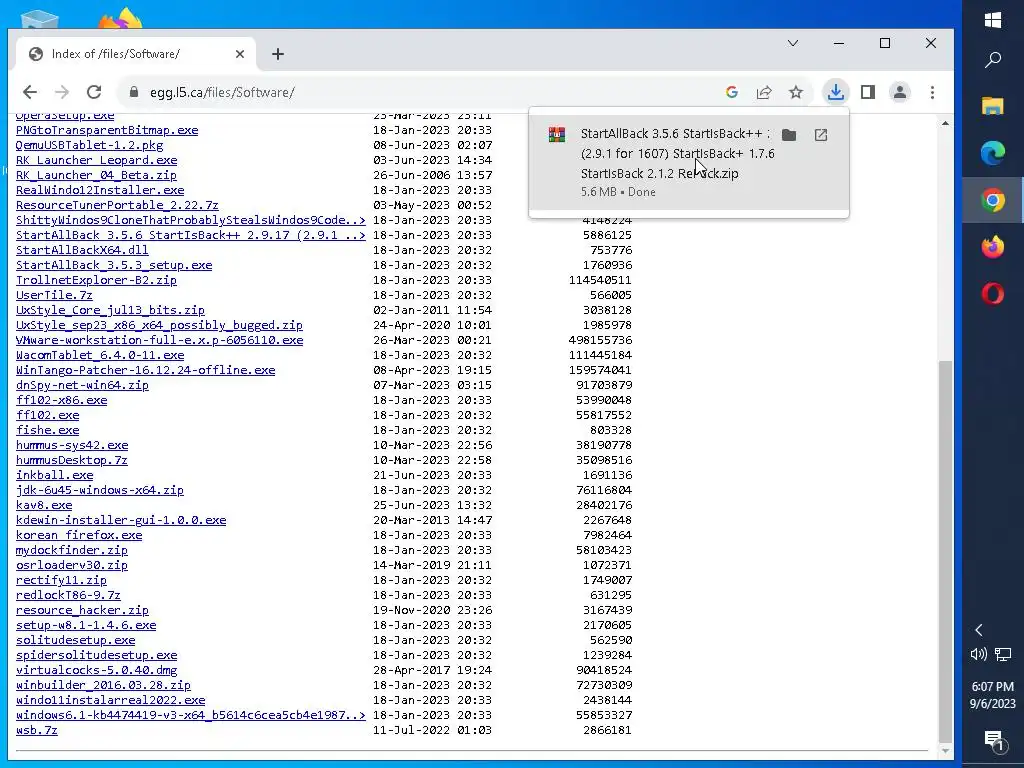Click the Google icon in address bar

tap(731, 92)
